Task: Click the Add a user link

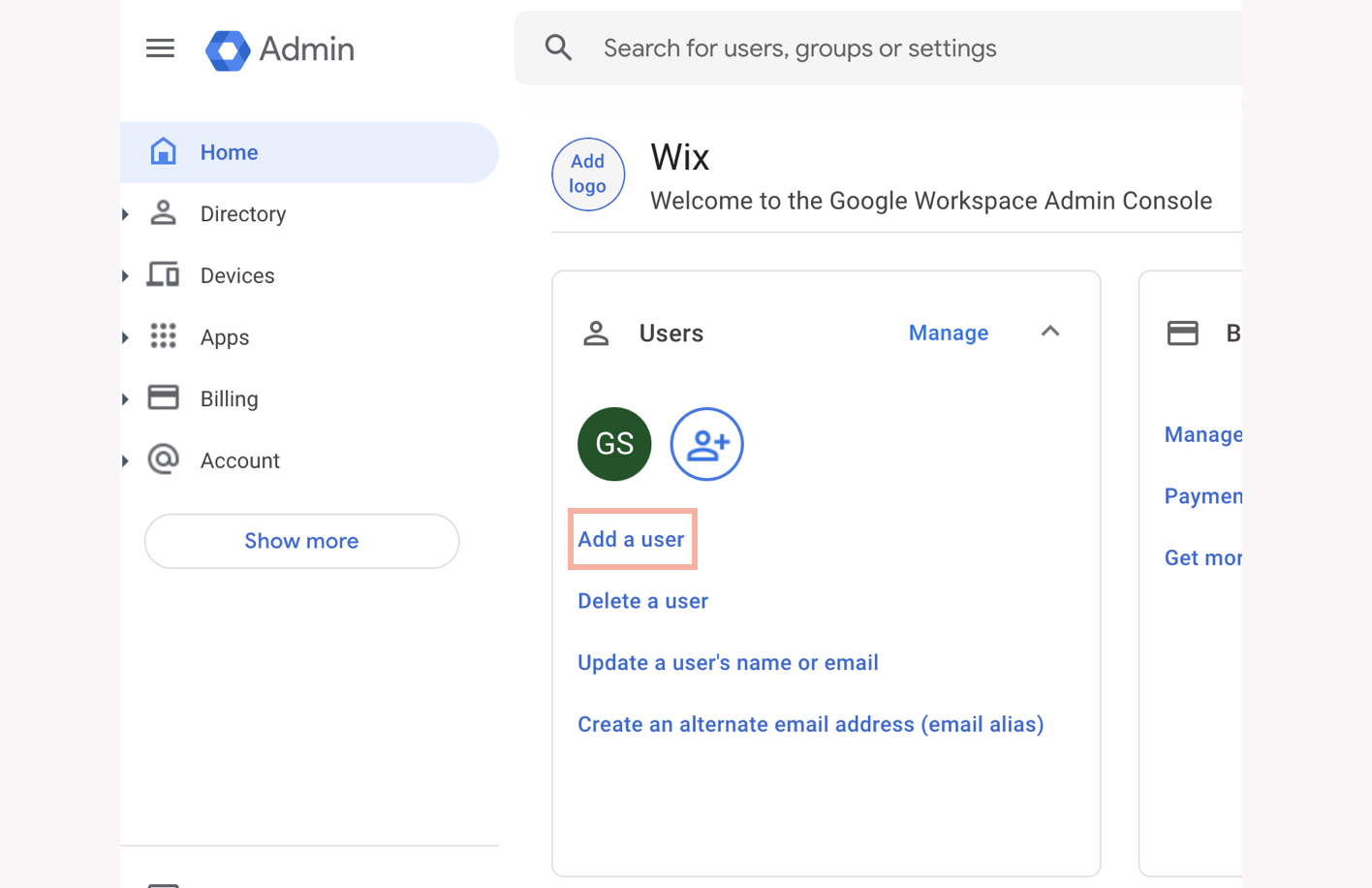Action: 631,539
